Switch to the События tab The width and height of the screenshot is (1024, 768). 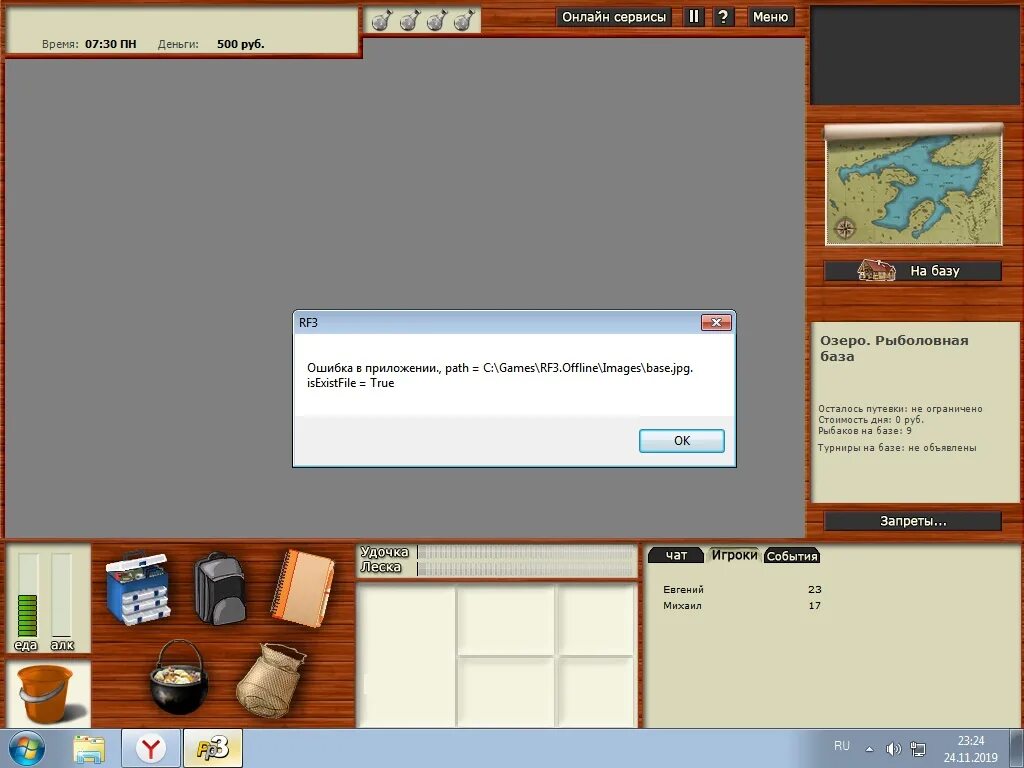[x=792, y=556]
